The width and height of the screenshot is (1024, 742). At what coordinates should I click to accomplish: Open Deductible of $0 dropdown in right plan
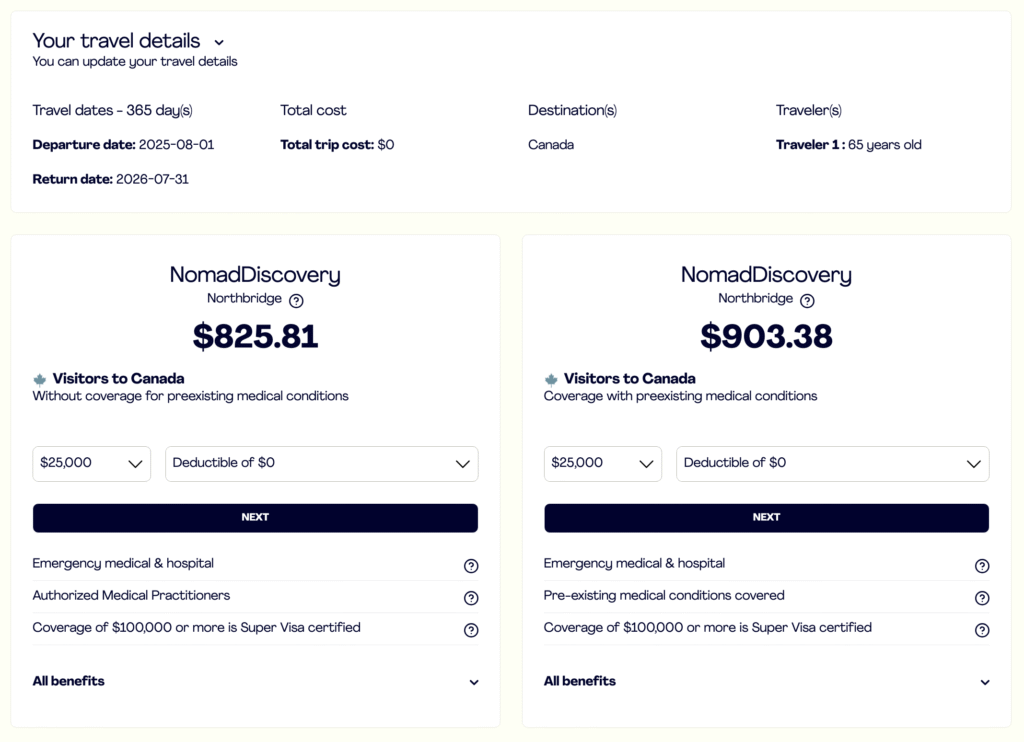pos(832,464)
